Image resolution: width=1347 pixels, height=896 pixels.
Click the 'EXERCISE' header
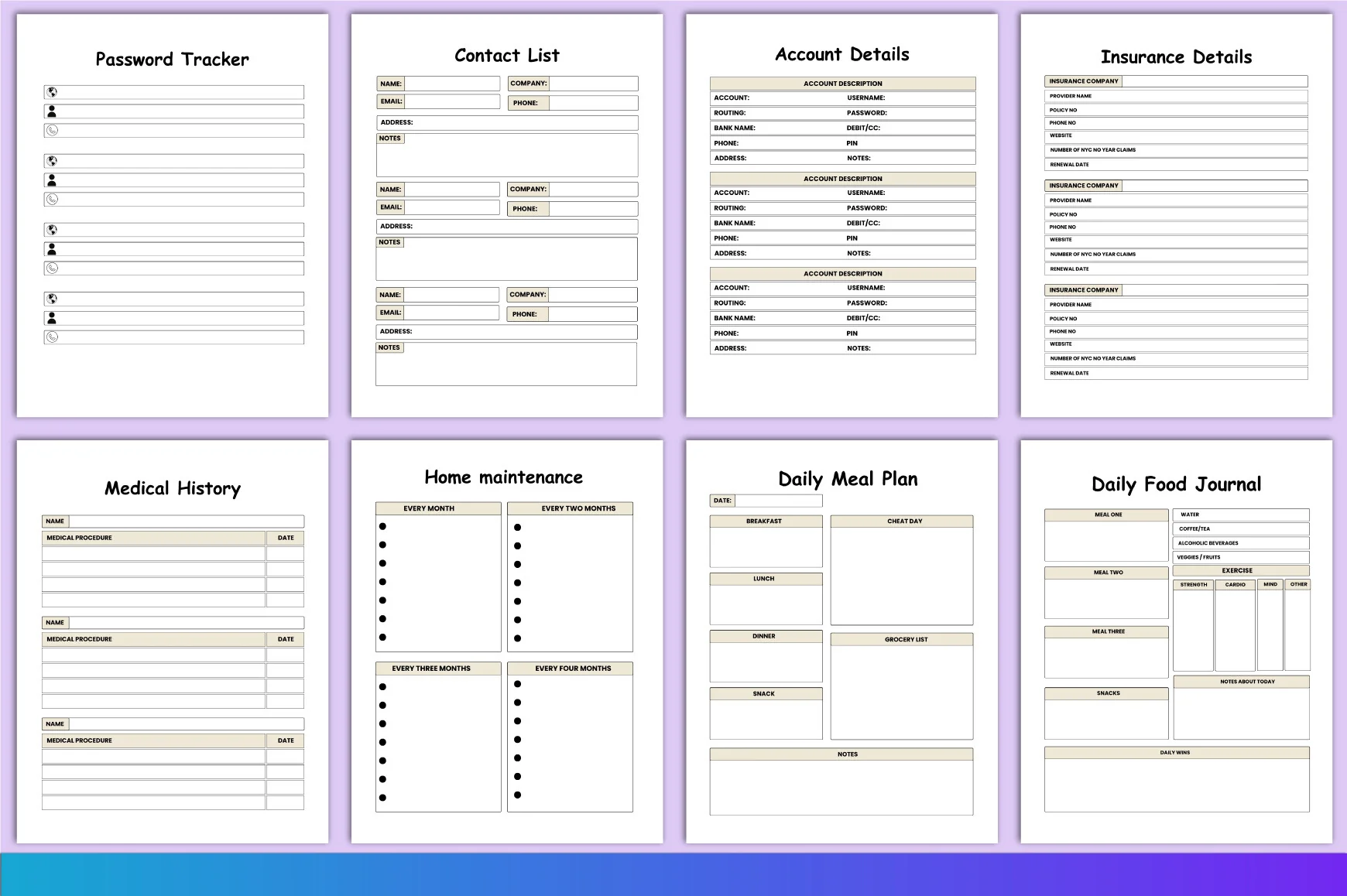(1241, 571)
